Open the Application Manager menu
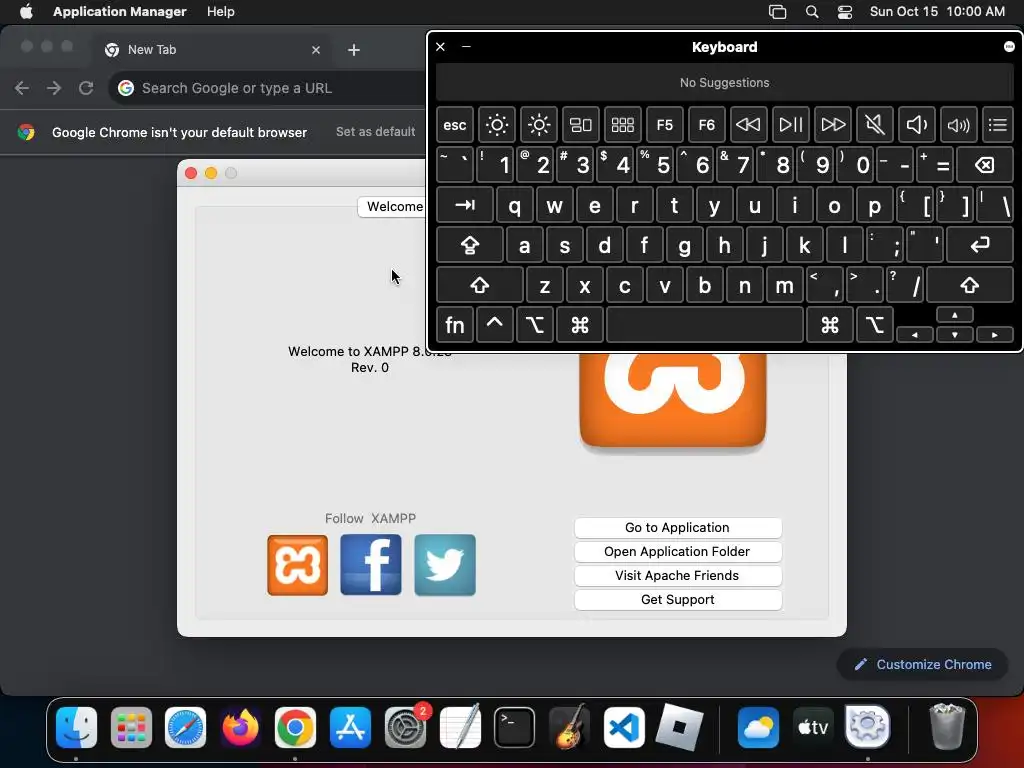Viewport: 1024px width, 768px height. (x=120, y=12)
